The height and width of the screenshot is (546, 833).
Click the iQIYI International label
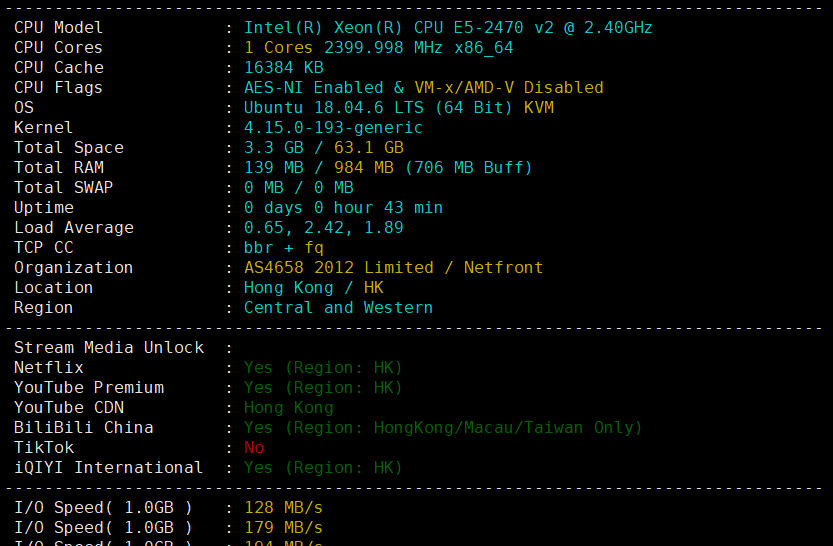(108, 468)
